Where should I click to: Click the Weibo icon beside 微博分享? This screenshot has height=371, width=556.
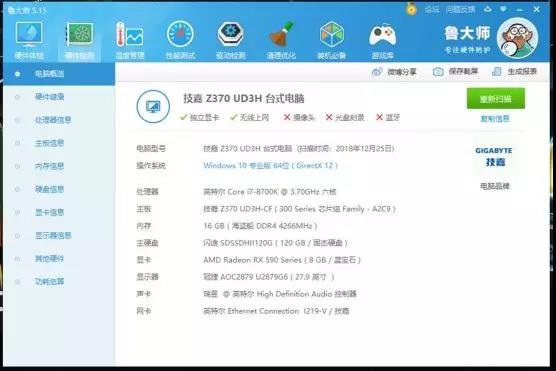point(377,72)
